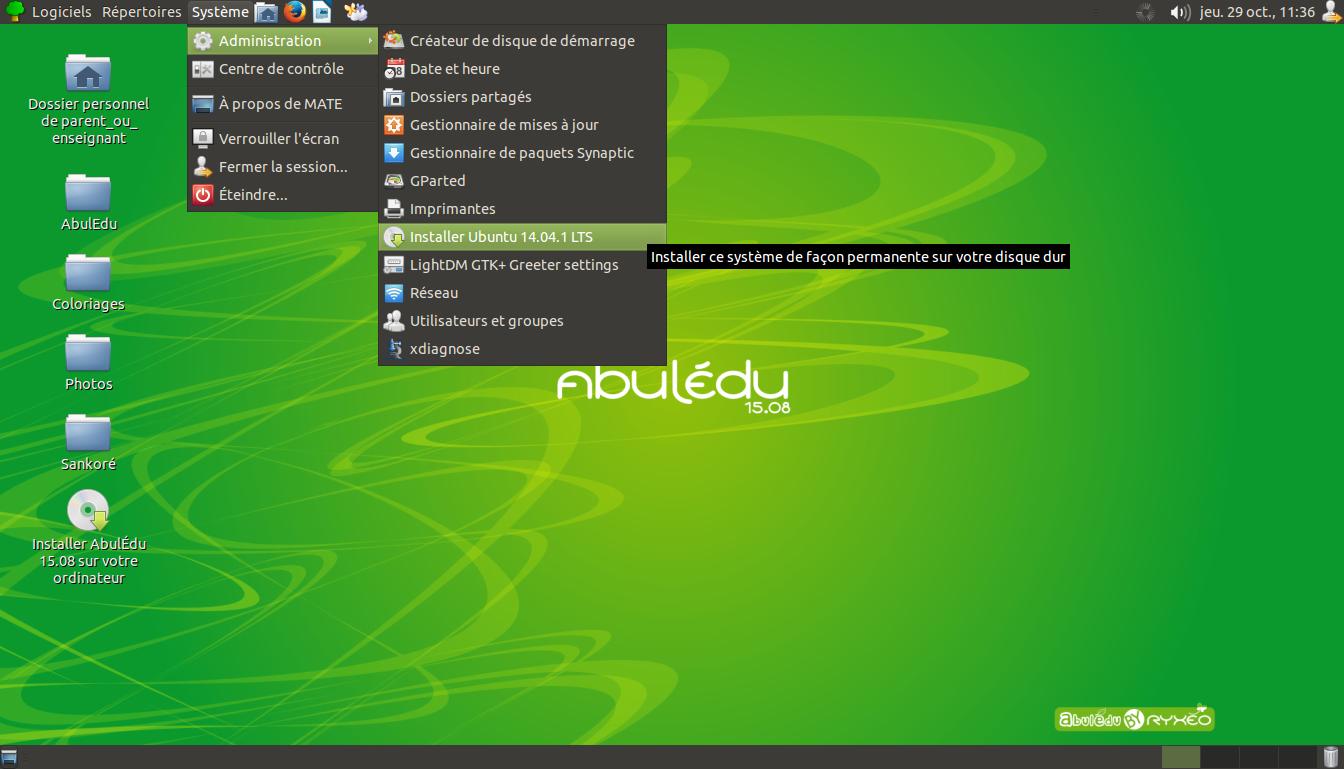This screenshot has height=769, width=1344.
Task: Click the user session switch icon
Action: click(1329, 12)
